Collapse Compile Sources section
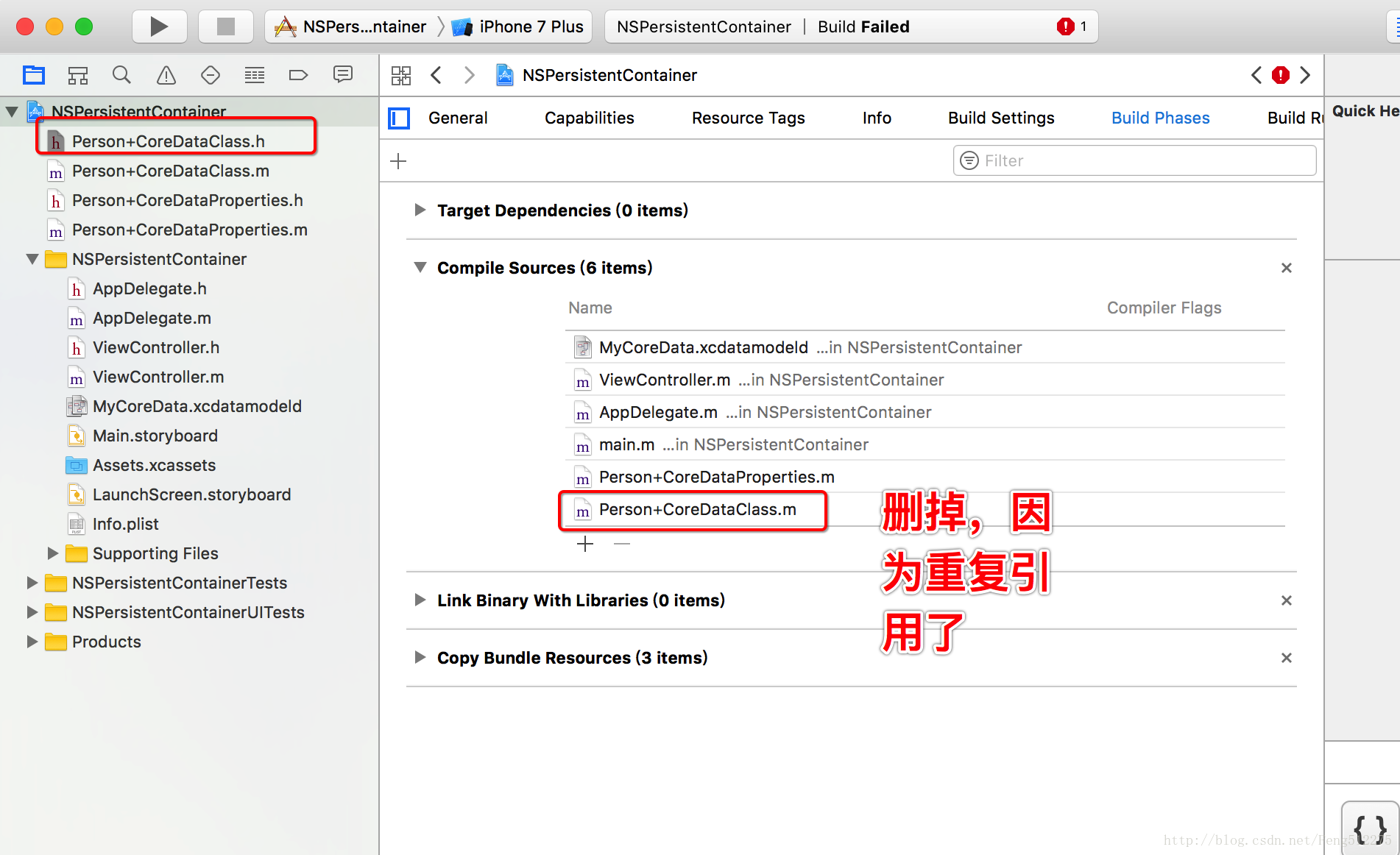Viewport: 1400px width, 855px height. point(420,268)
